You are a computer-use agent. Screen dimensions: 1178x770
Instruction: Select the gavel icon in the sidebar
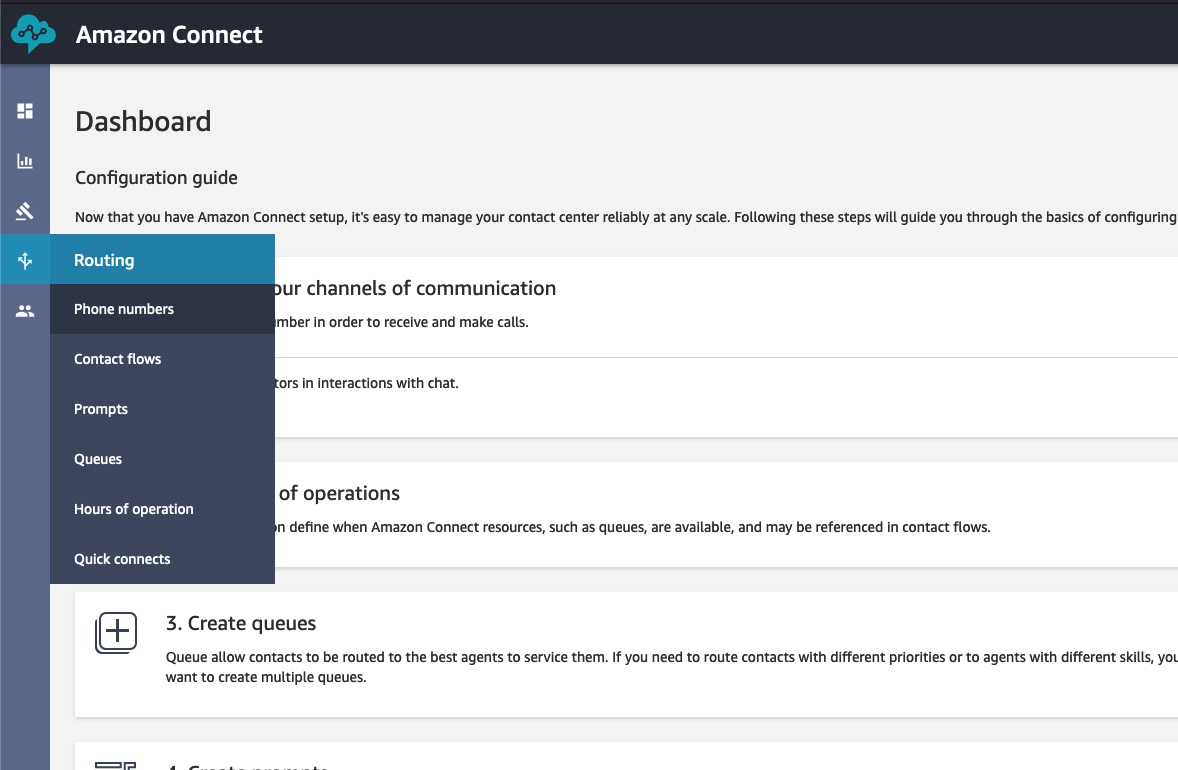coord(25,211)
